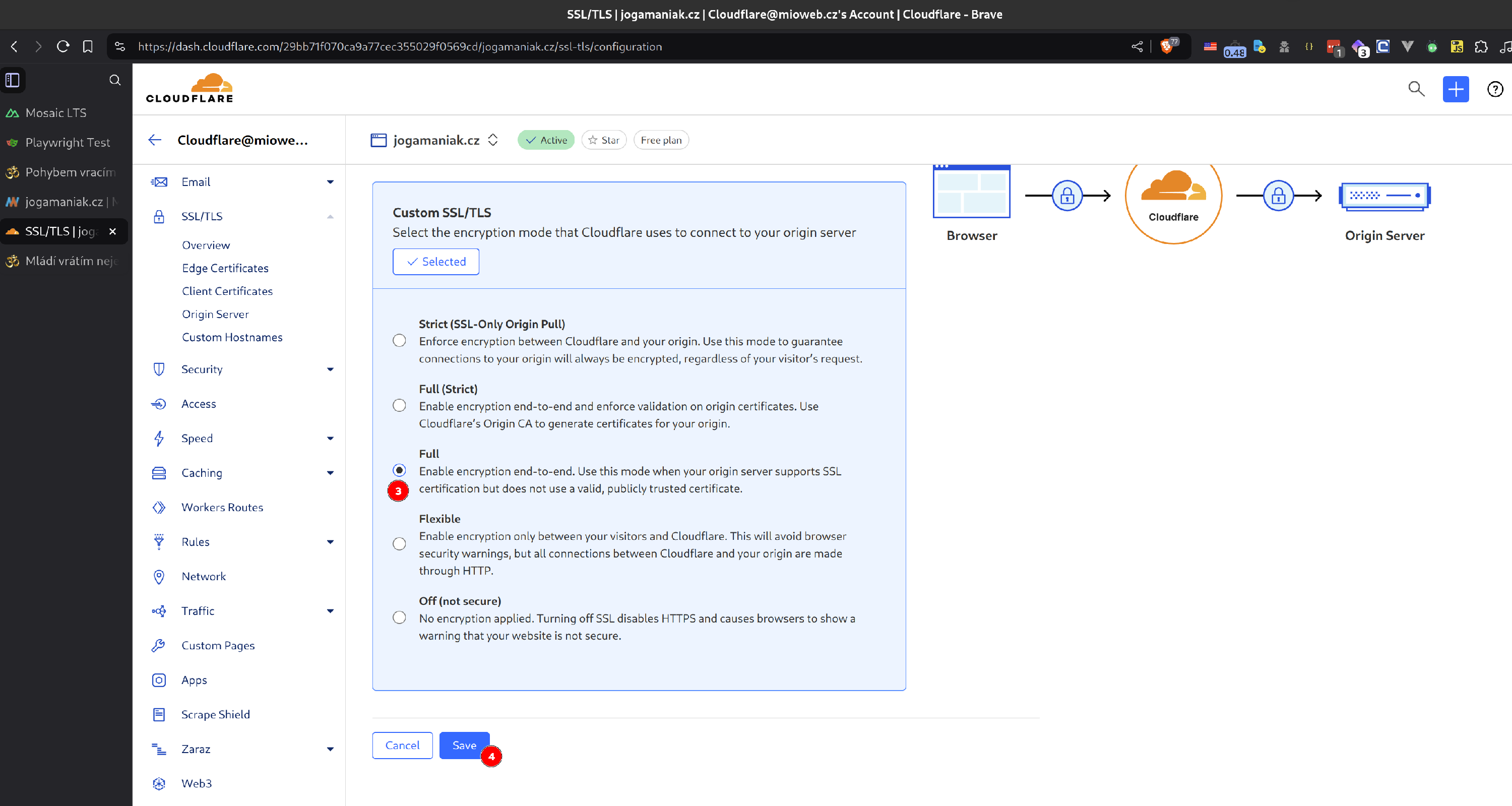1512x806 pixels.
Task: Click the blue plus add button
Action: click(1455, 89)
